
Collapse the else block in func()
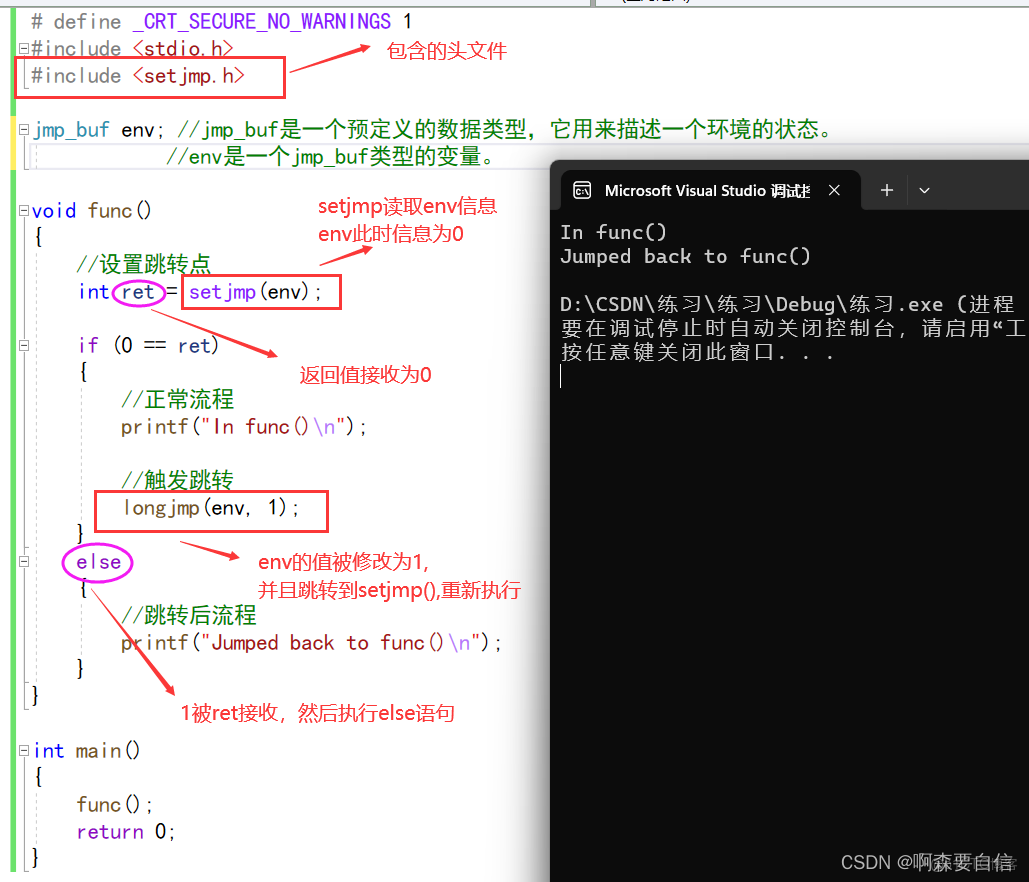click(x=23, y=562)
